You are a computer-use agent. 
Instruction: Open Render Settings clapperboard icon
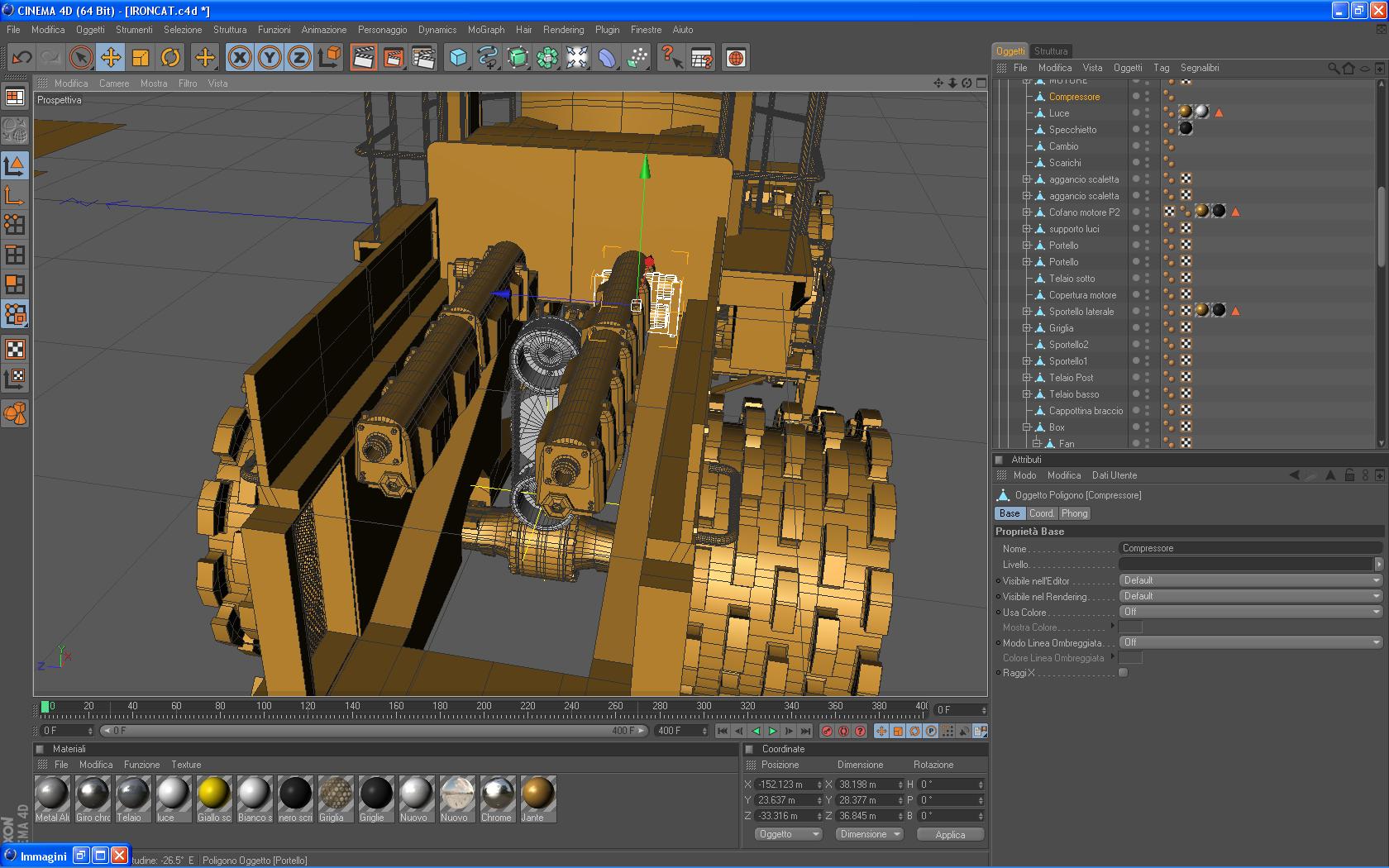pos(423,57)
